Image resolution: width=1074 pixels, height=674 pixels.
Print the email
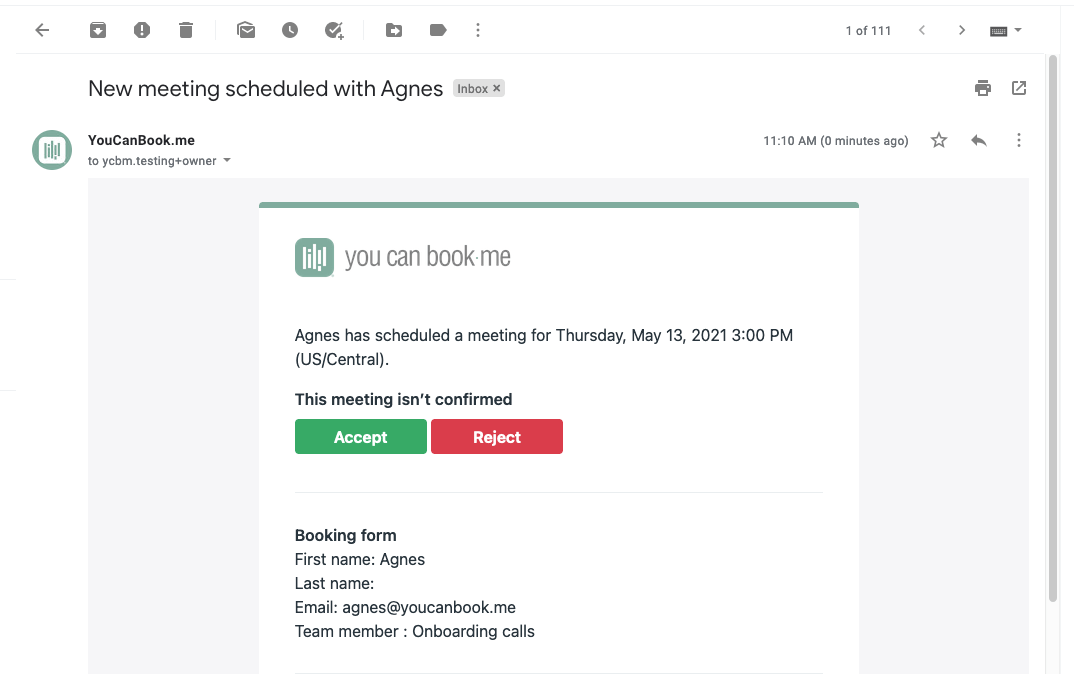pyautogui.click(x=982, y=88)
